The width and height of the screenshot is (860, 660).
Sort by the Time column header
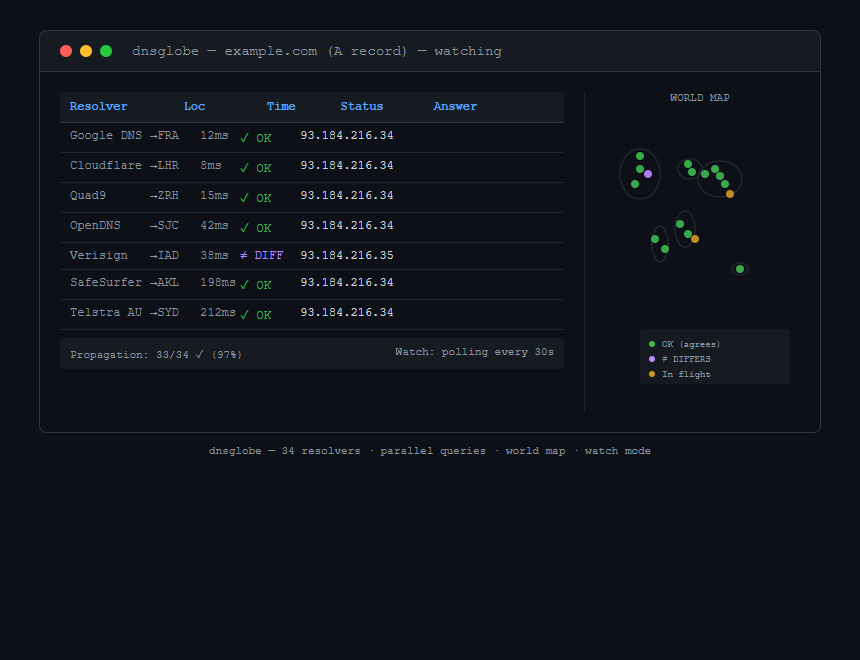pyautogui.click(x=281, y=106)
